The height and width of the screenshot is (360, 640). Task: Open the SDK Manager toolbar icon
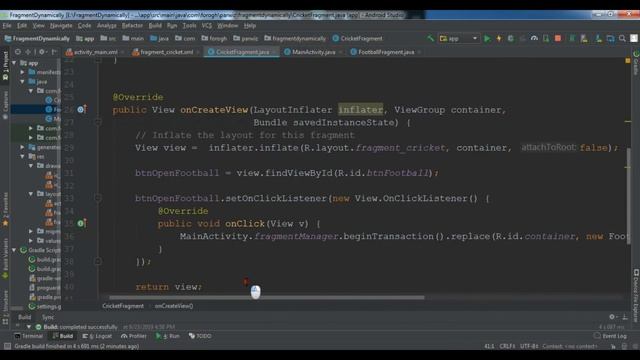point(598,38)
